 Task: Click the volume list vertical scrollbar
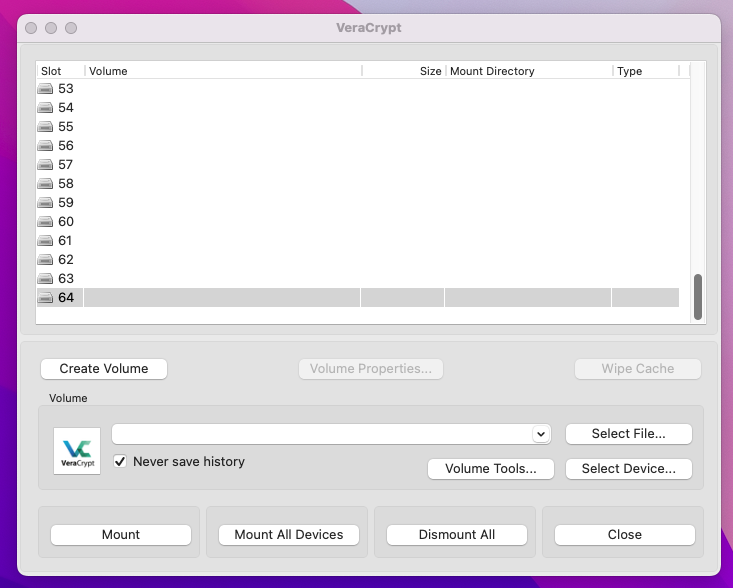click(x=698, y=296)
